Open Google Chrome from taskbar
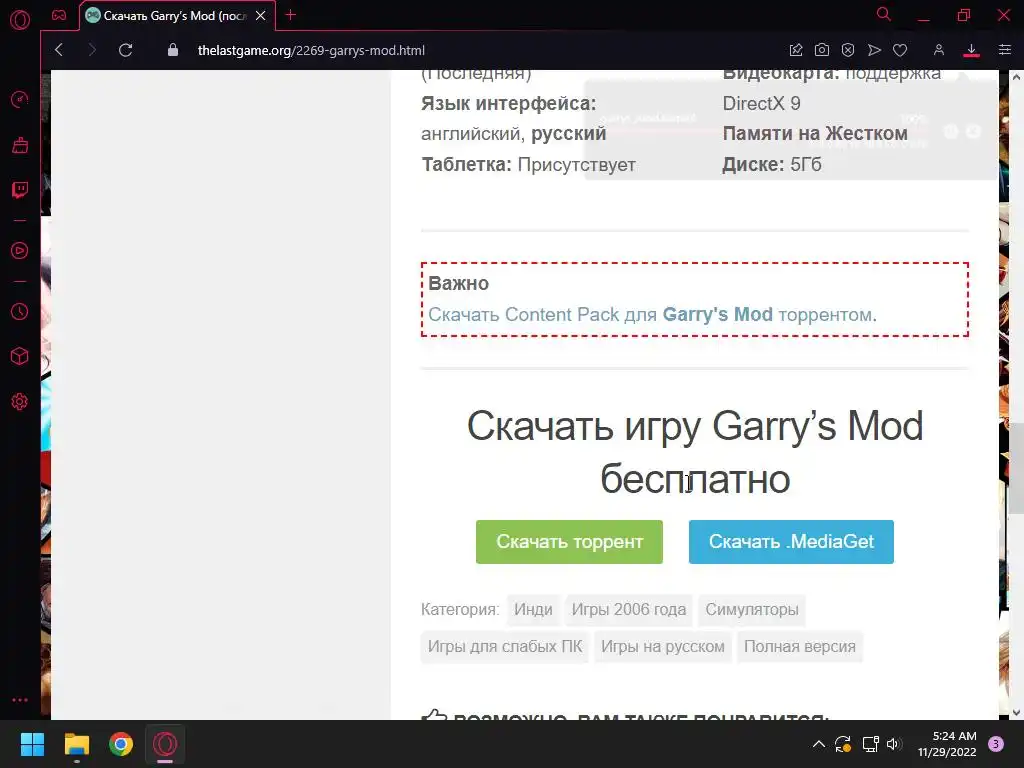Screen dimensions: 1024x768 [121, 744]
